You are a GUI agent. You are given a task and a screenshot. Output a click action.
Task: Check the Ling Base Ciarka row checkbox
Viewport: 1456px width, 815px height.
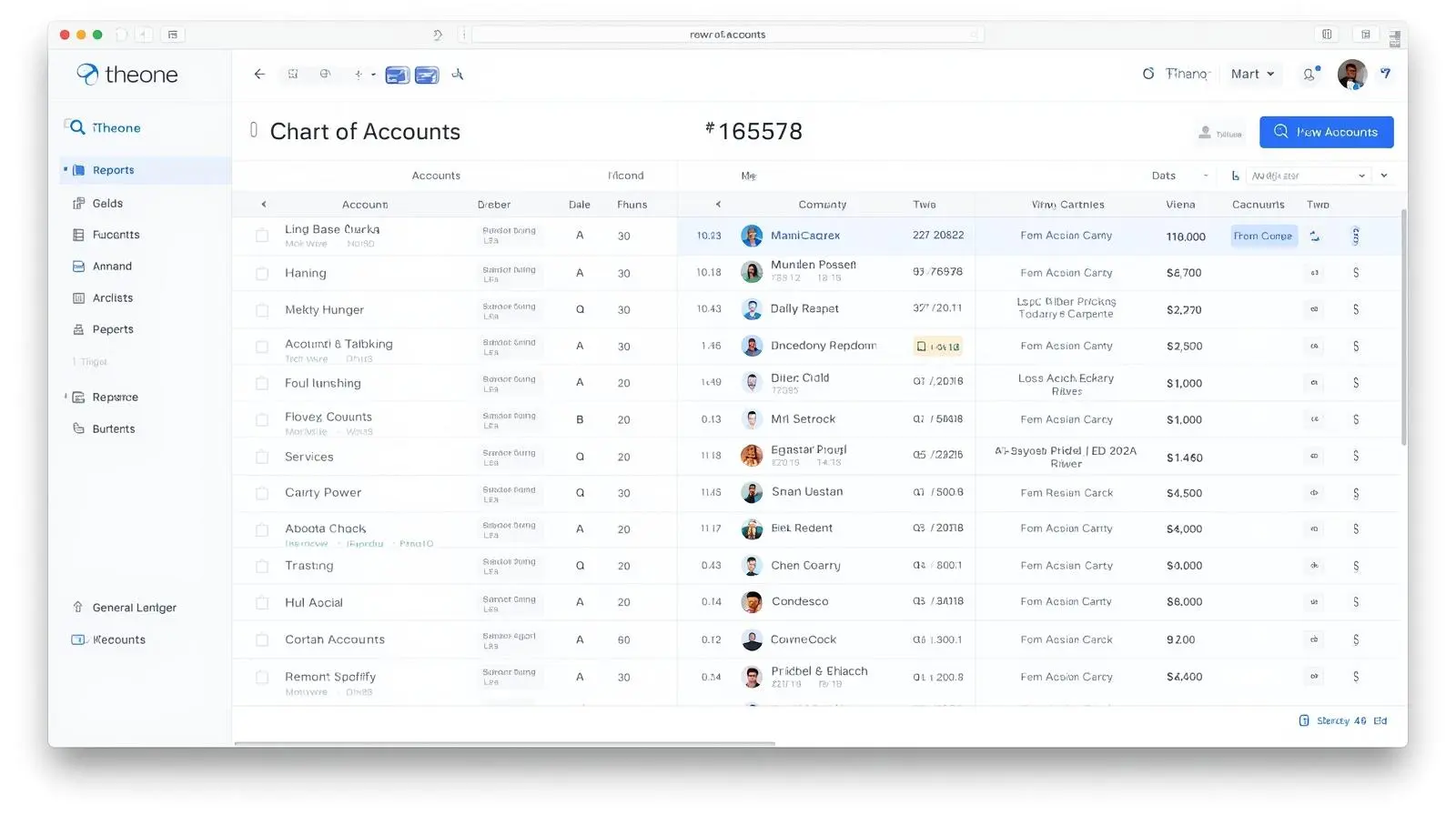[262, 236]
